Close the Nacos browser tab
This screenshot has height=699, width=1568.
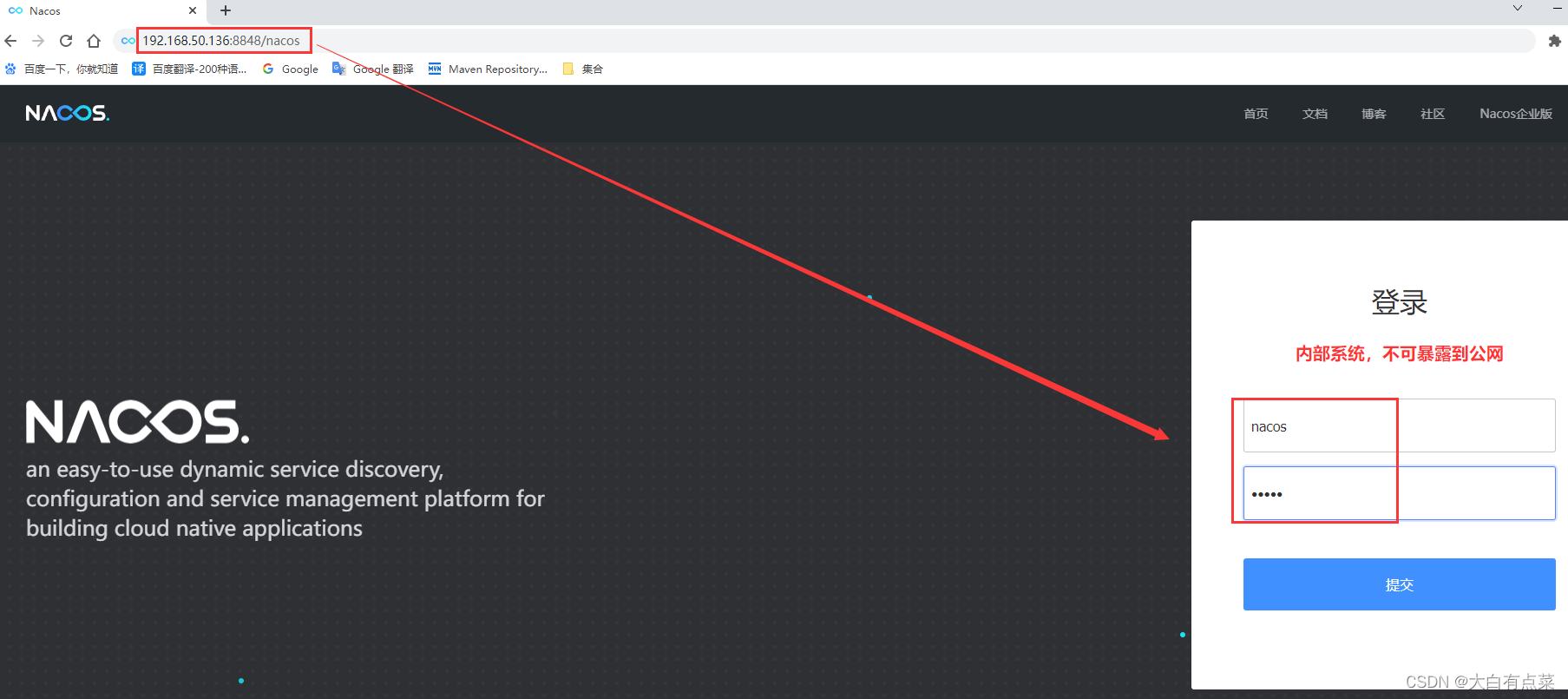tap(193, 10)
